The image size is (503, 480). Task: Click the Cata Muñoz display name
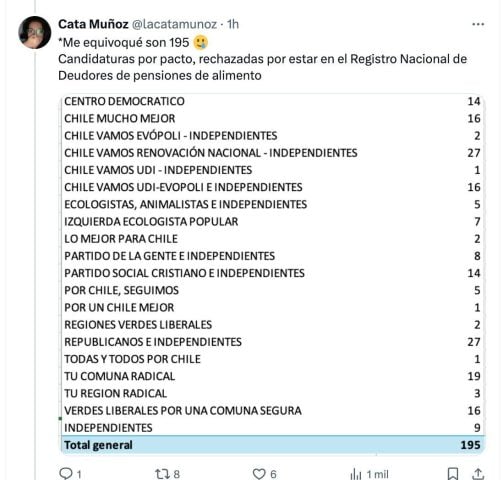(93, 24)
